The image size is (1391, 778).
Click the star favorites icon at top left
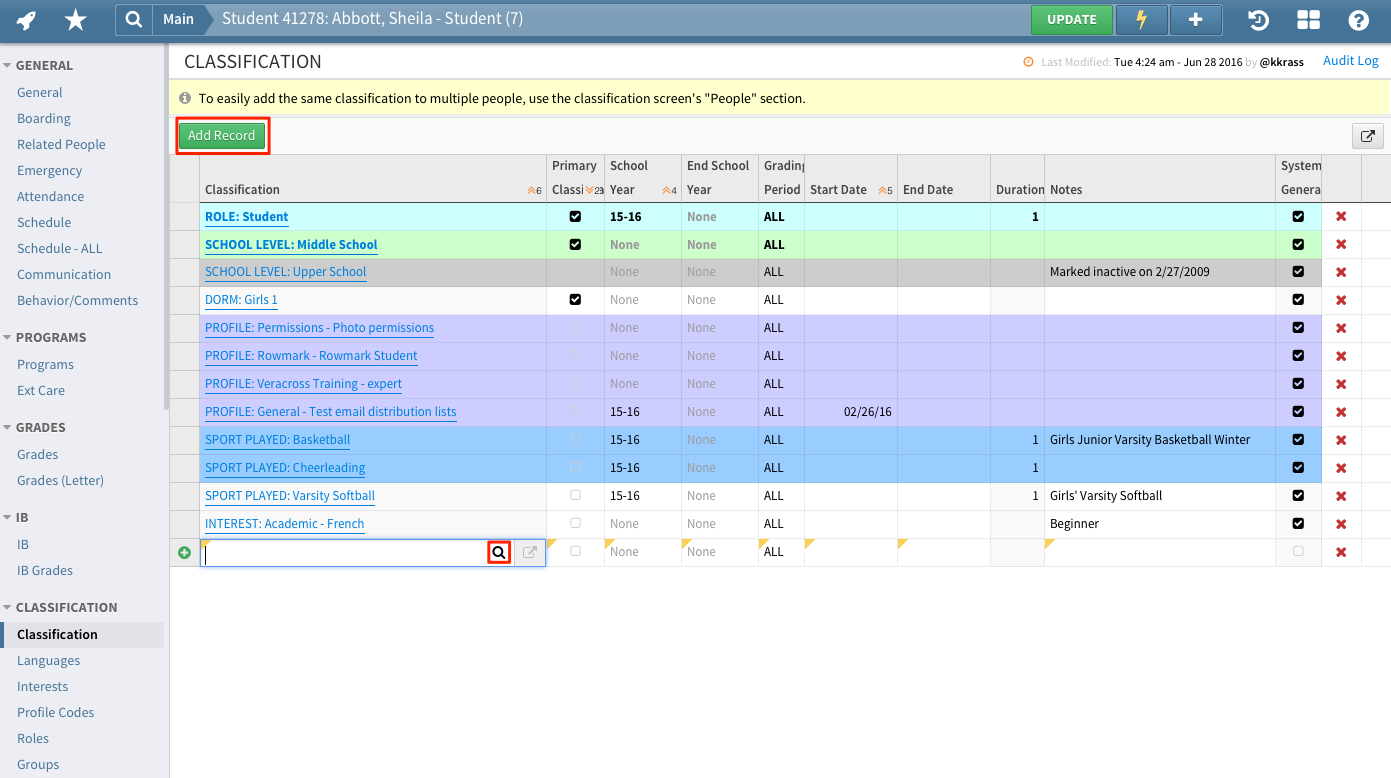click(75, 19)
